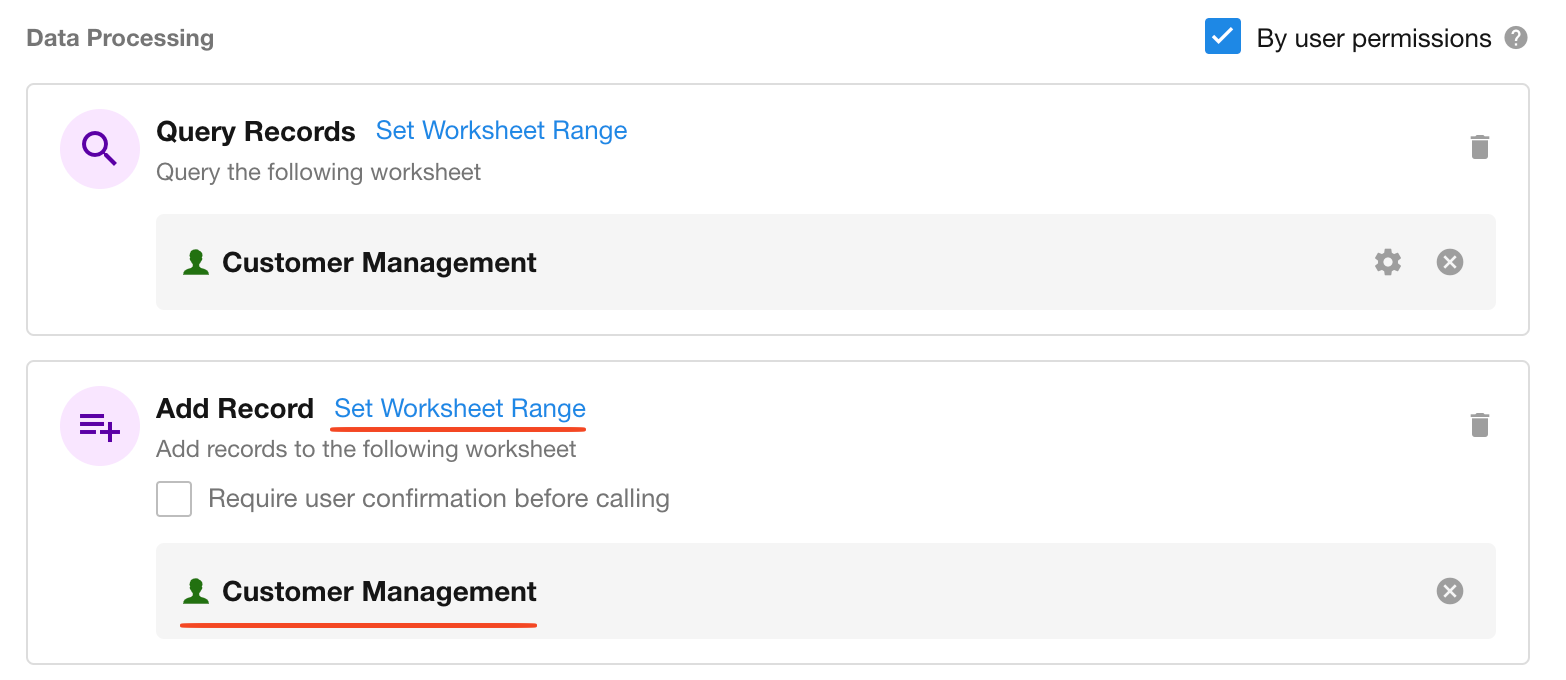The height and width of the screenshot is (680, 1566).
Task: Delete the Add Record block via trash icon
Action: point(1480,425)
